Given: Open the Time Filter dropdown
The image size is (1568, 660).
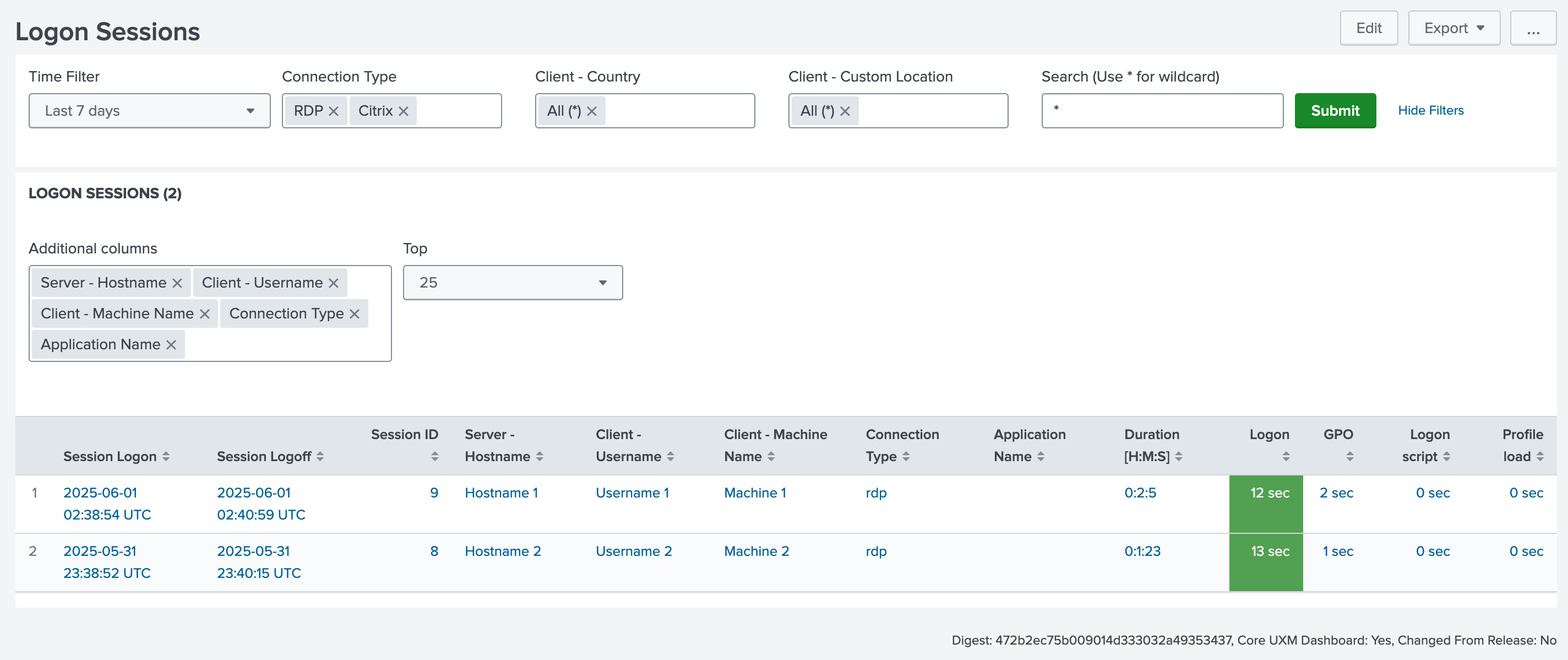Looking at the screenshot, I should click(x=149, y=111).
